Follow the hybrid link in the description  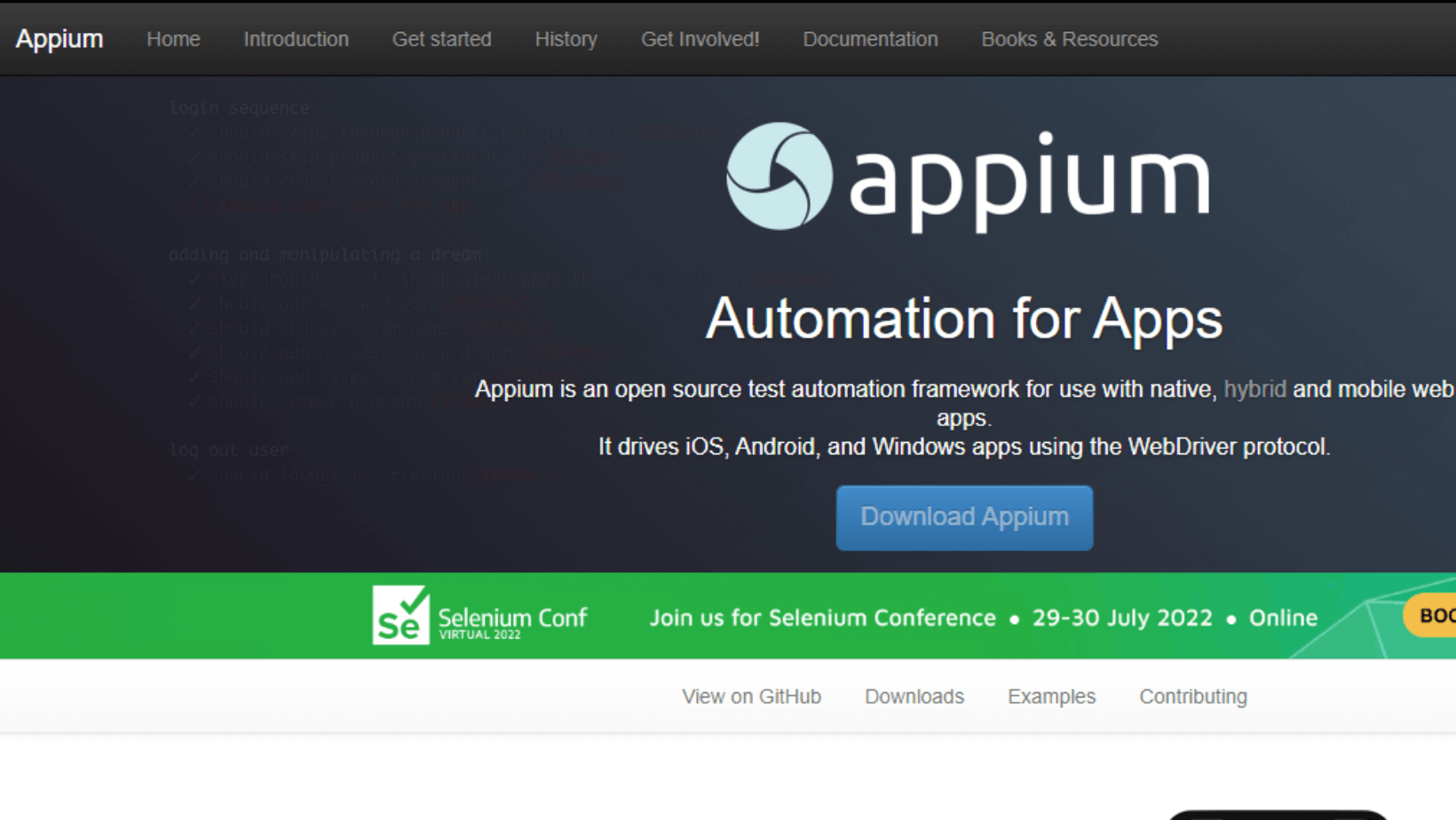pos(1254,389)
